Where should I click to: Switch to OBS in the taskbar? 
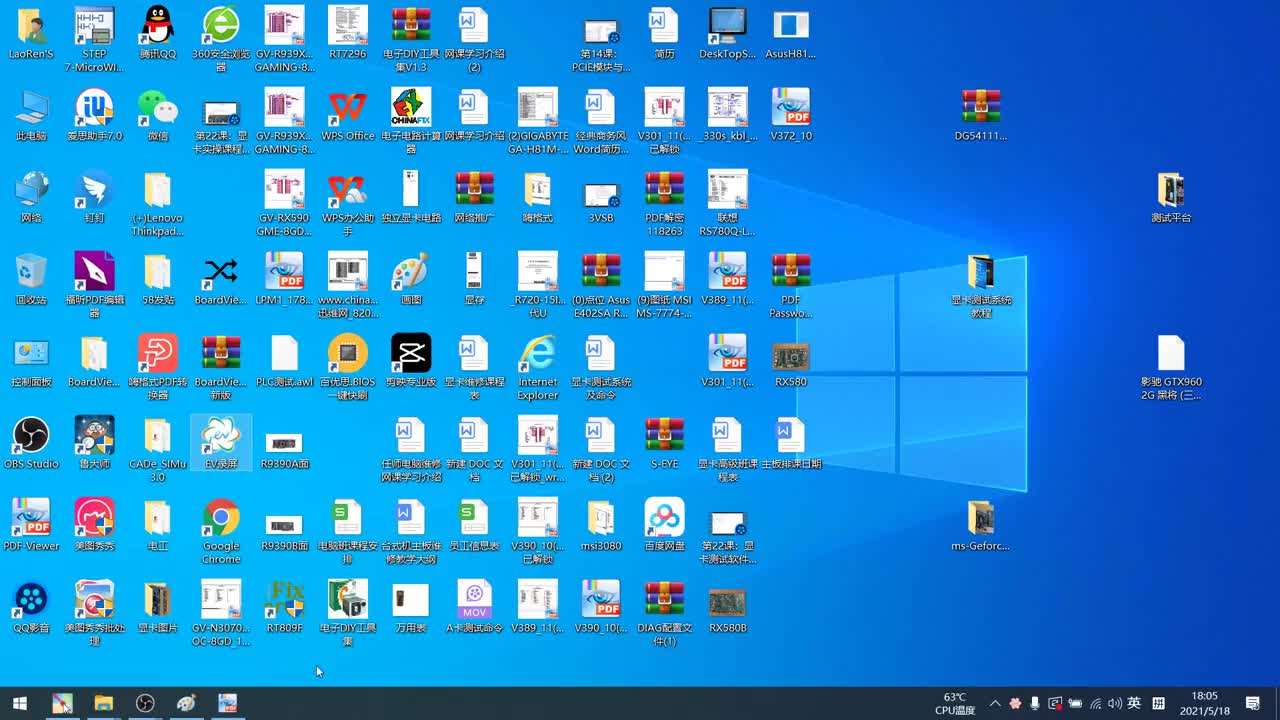(145, 703)
